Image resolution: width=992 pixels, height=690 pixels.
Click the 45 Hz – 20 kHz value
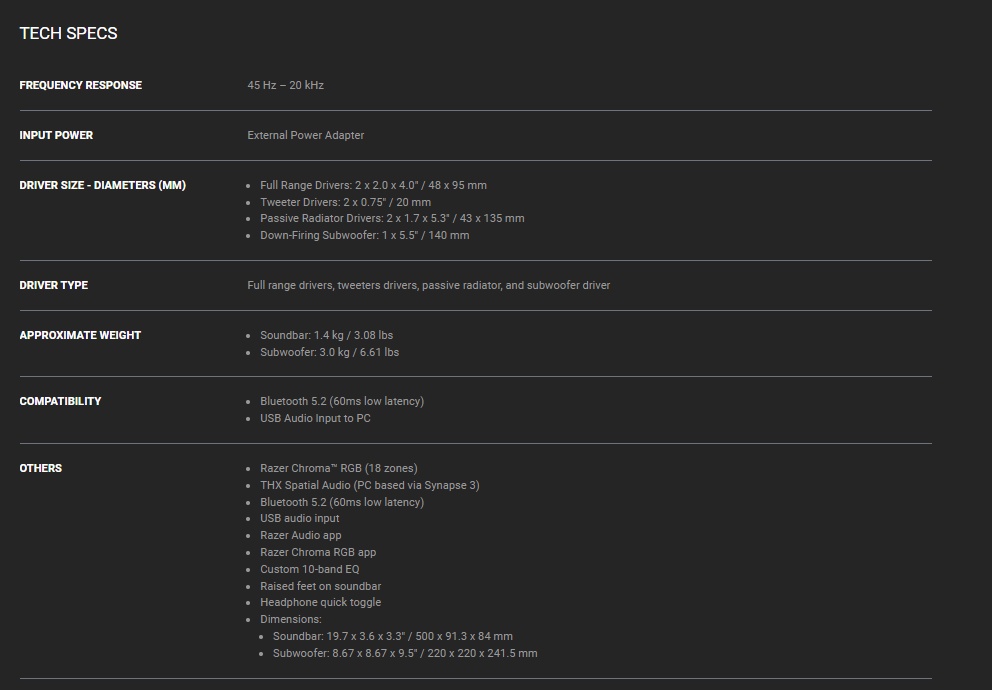tap(285, 85)
